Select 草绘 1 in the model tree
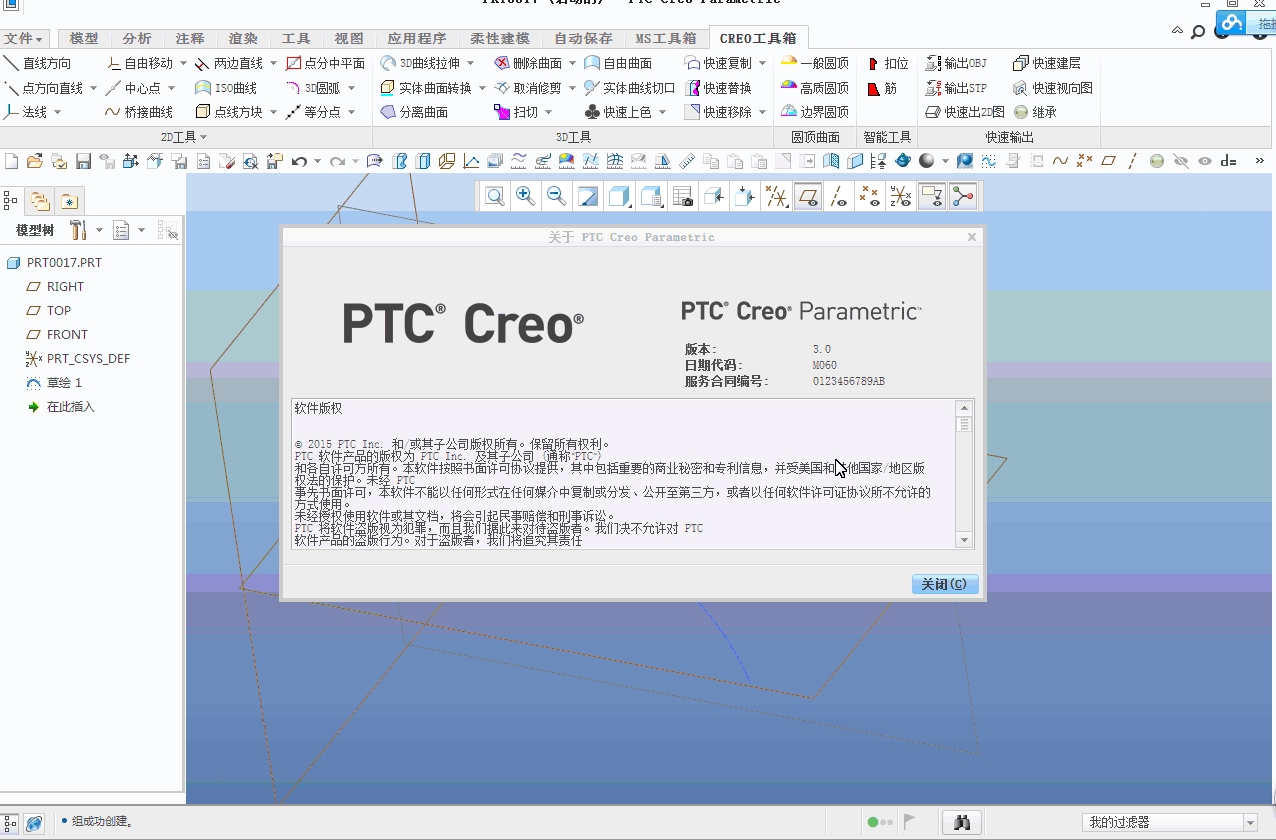Image resolution: width=1276 pixels, height=840 pixels. tap(64, 383)
